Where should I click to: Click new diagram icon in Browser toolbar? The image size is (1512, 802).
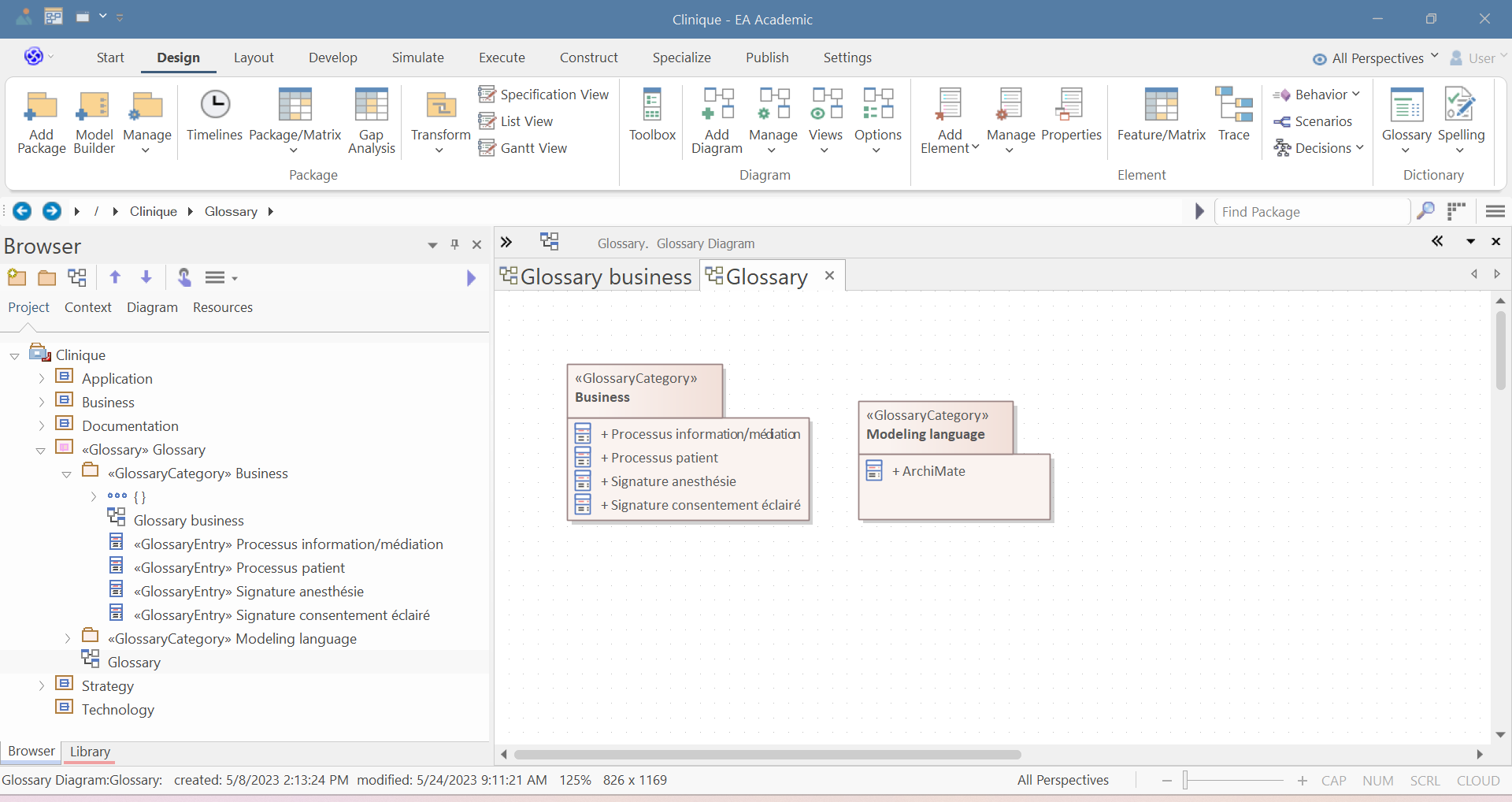pos(77,277)
